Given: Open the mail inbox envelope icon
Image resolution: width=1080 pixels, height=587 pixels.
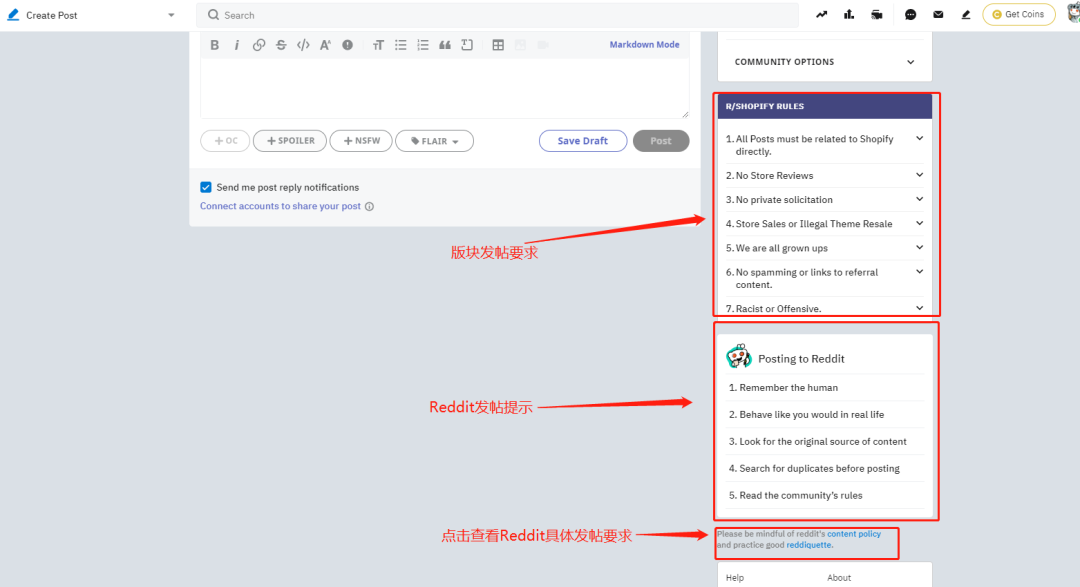Looking at the screenshot, I should (938, 14).
